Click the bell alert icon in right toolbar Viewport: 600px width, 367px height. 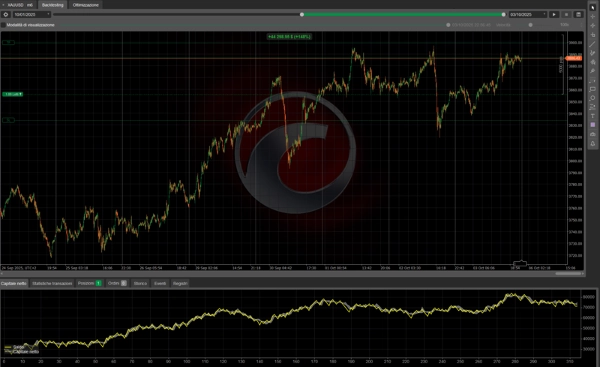pos(592,144)
